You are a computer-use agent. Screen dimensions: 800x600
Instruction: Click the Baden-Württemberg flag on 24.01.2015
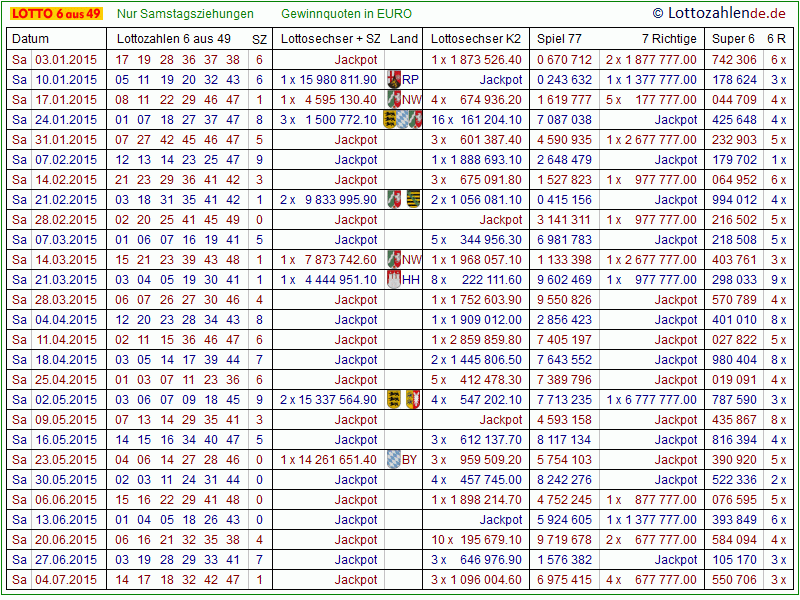(391, 119)
